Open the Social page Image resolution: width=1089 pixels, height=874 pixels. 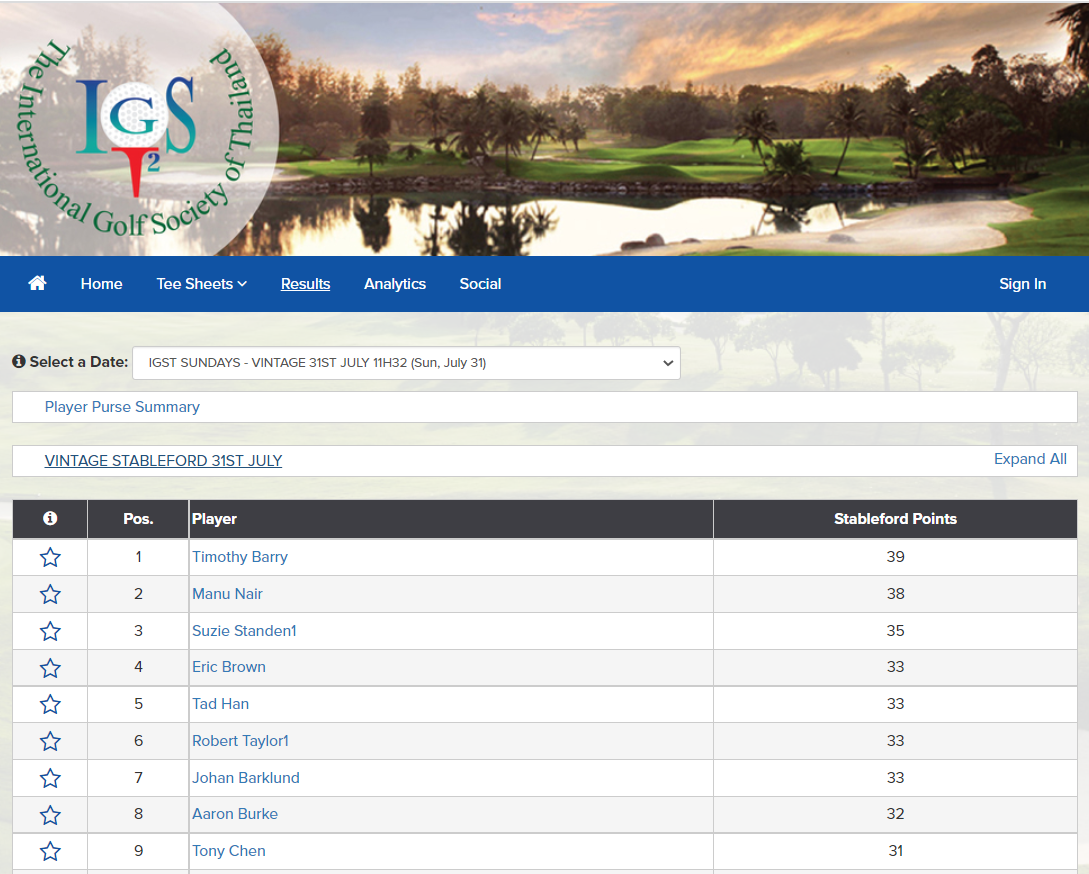click(x=481, y=283)
